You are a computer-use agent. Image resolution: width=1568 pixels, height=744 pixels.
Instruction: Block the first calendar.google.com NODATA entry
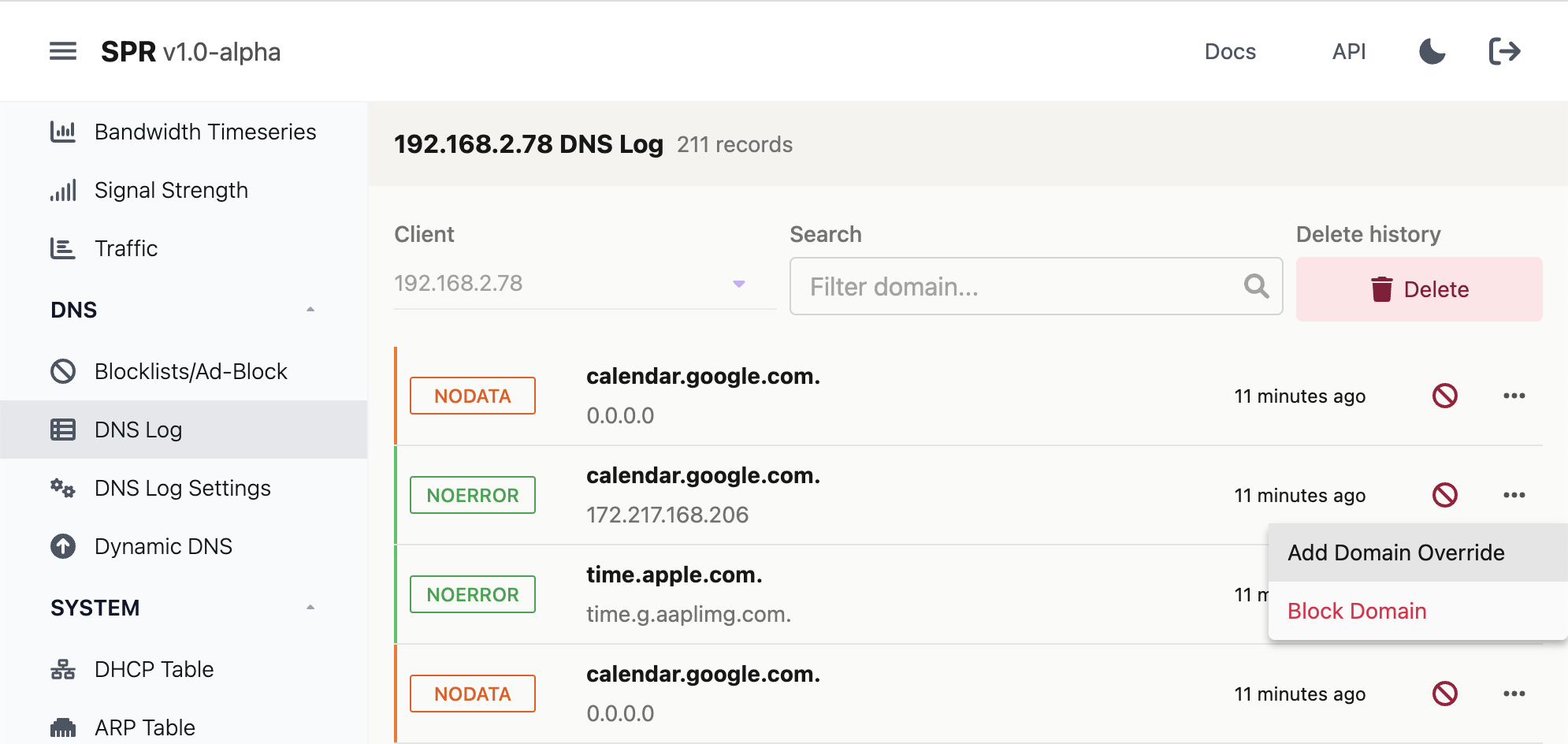pos(1444,396)
